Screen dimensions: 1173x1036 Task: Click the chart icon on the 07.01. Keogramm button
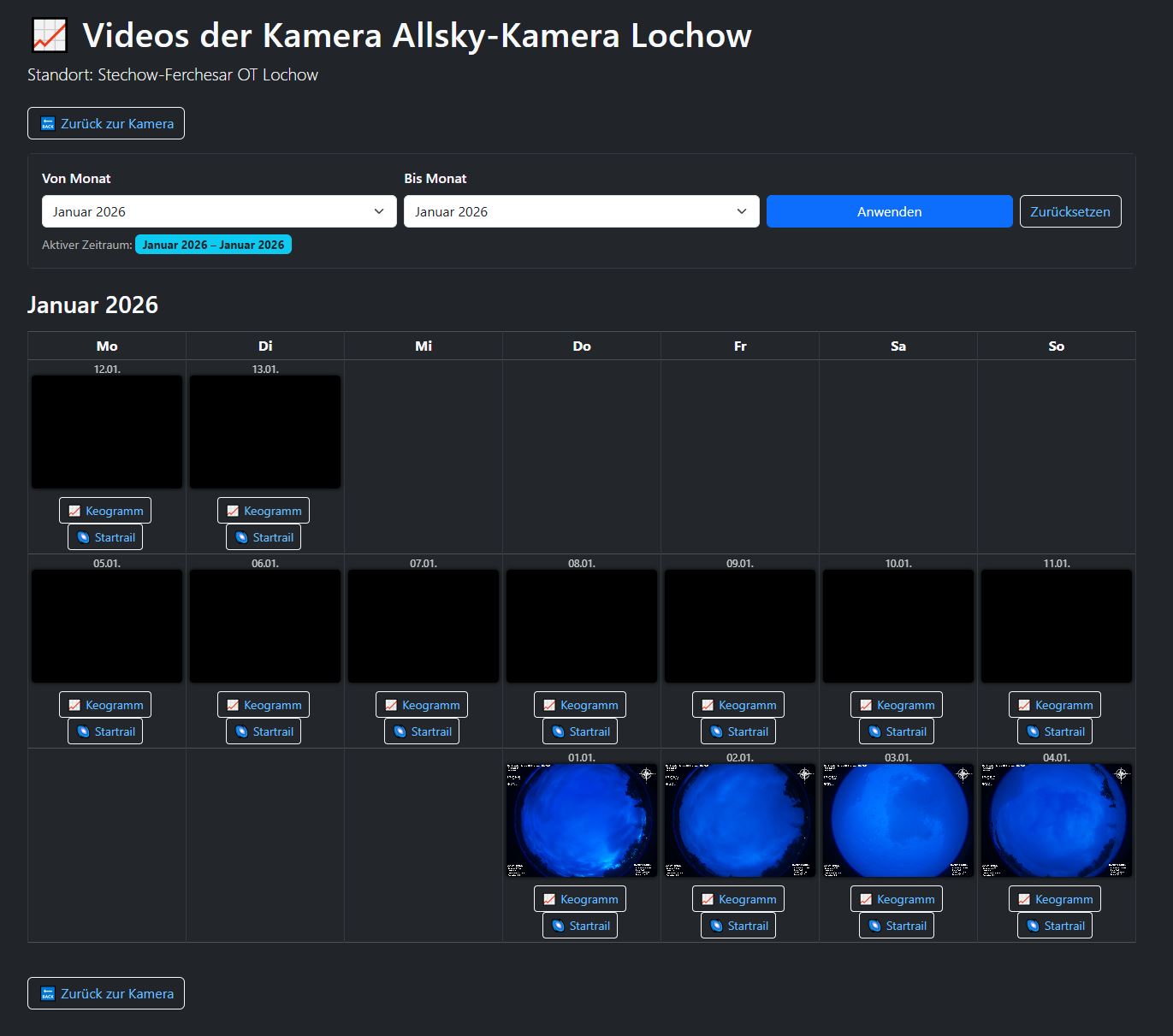[x=391, y=704]
